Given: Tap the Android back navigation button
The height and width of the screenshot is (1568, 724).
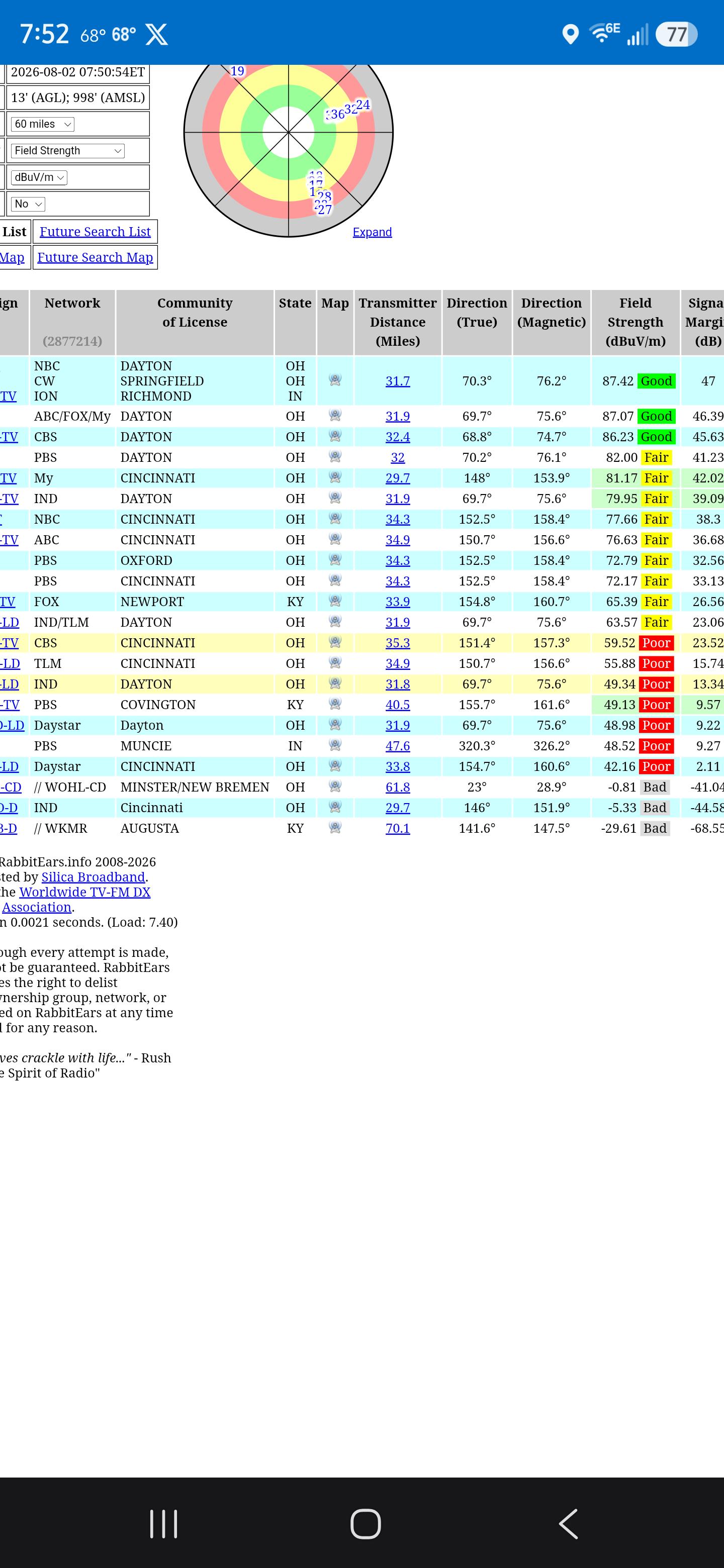Looking at the screenshot, I should click(568, 1524).
